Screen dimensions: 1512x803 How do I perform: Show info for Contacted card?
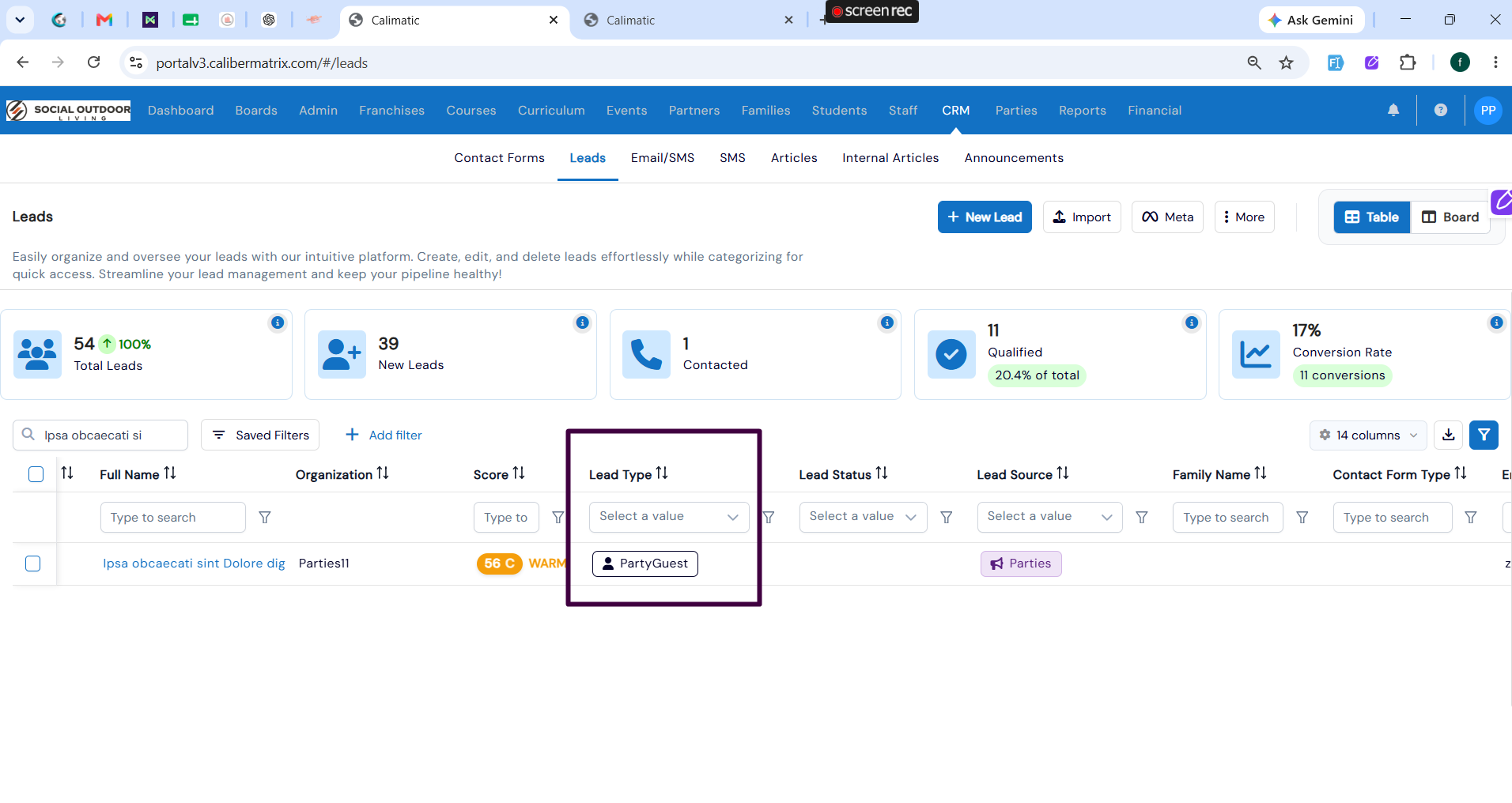pyautogui.click(x=887, y=322)
